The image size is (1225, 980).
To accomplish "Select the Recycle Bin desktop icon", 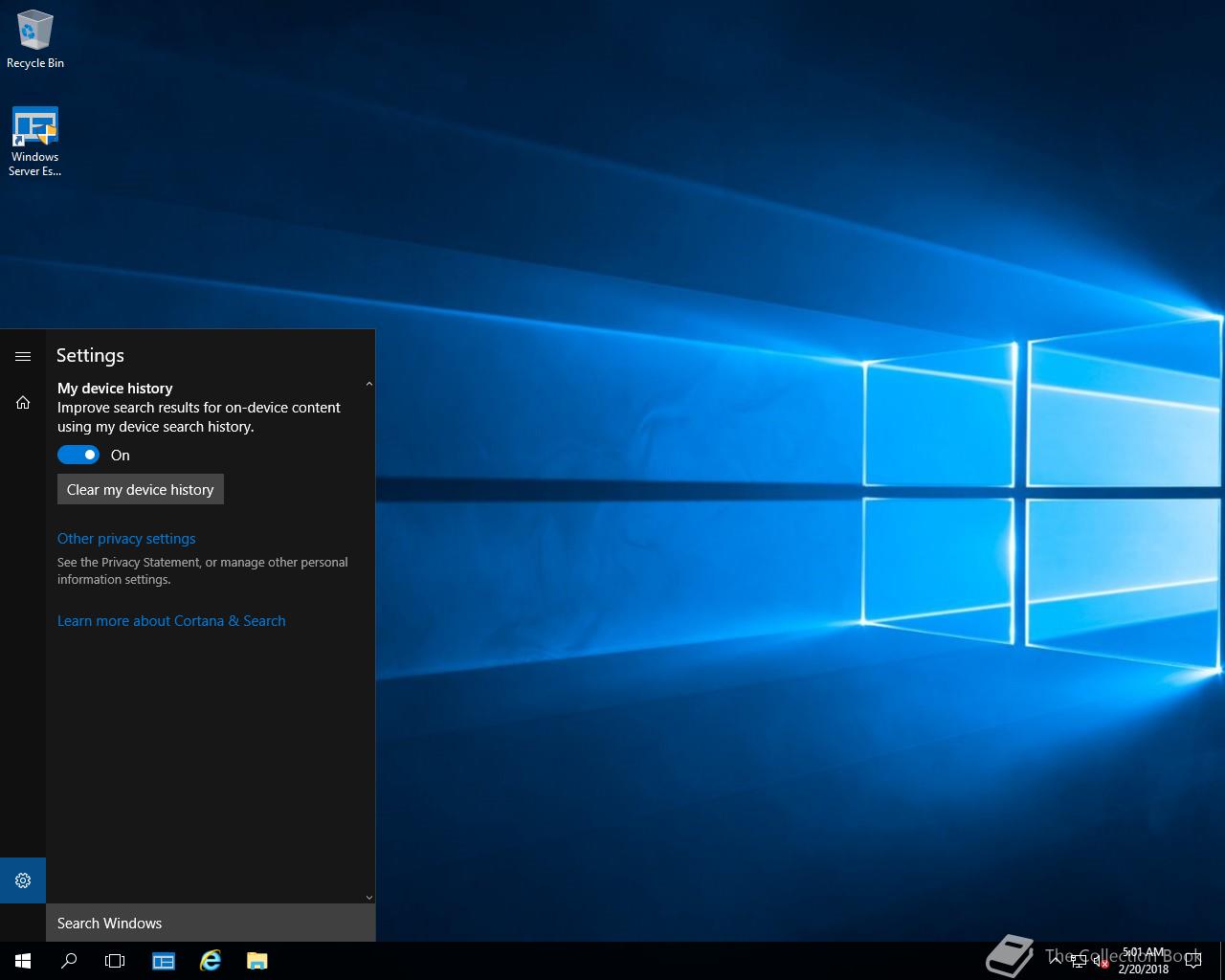I will coord(35,39).
